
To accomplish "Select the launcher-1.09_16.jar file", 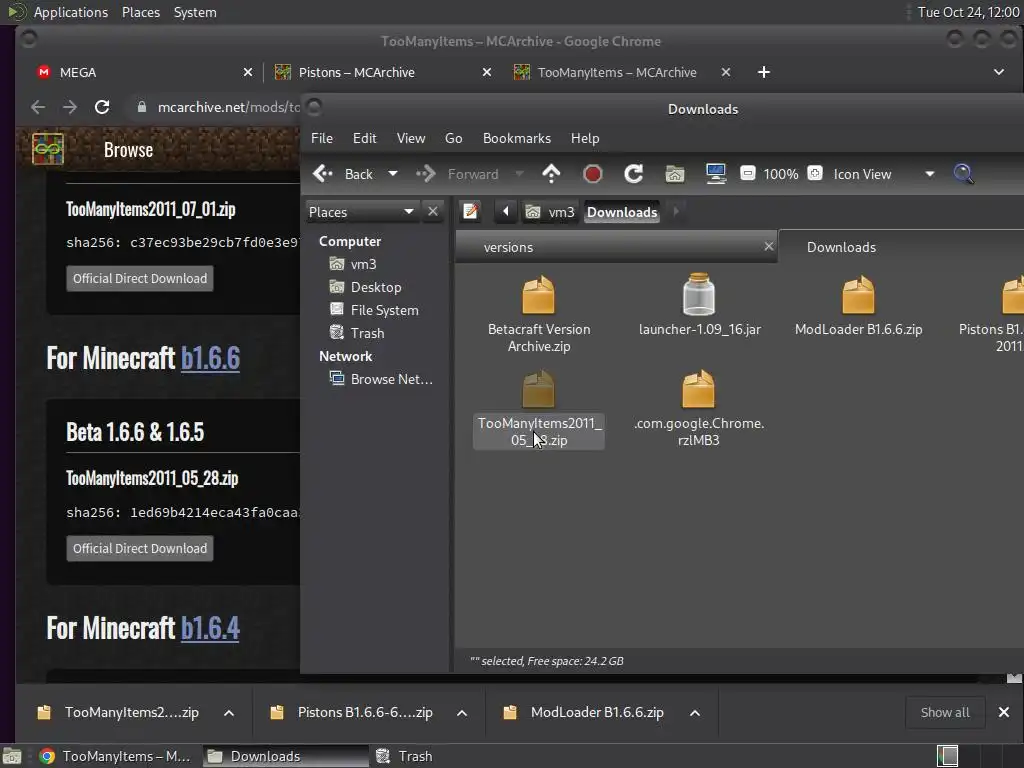I will click(x=699, y=306).
